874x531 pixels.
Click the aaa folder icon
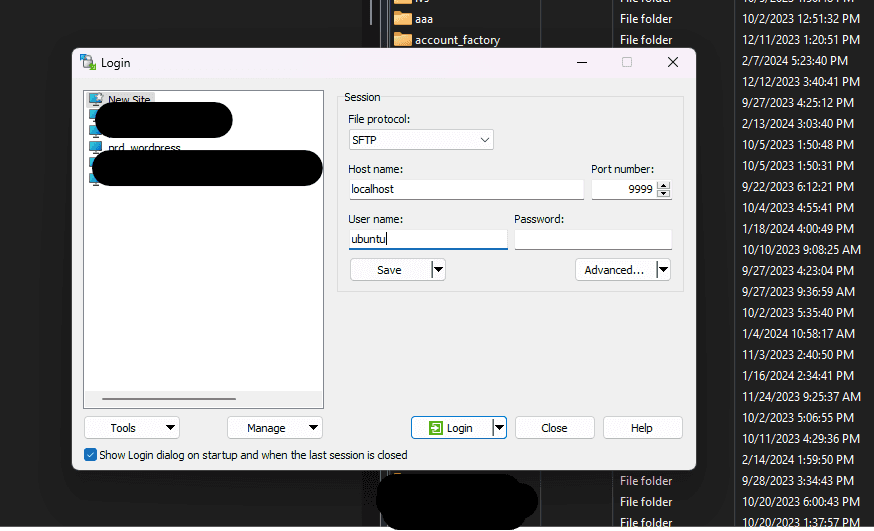[403, 18]
